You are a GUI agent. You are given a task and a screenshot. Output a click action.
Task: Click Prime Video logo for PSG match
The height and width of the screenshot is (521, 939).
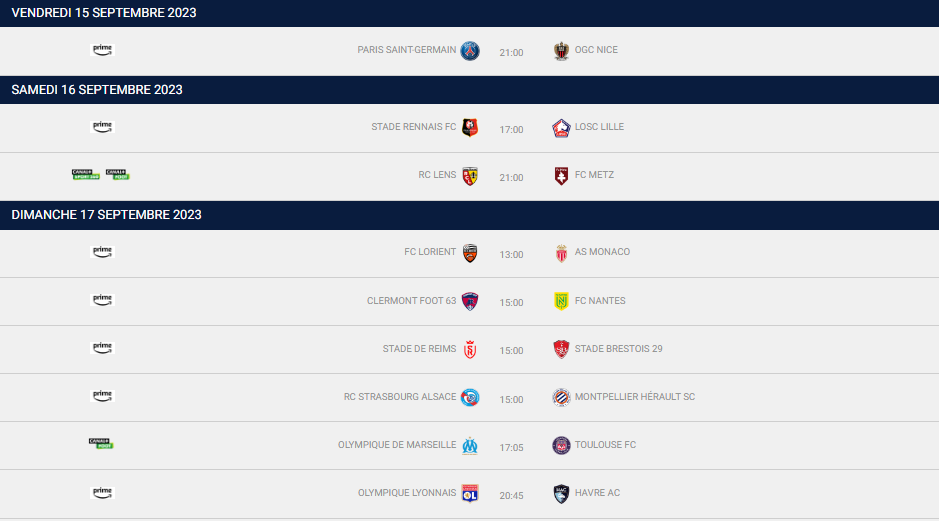(x=102, y=50)
